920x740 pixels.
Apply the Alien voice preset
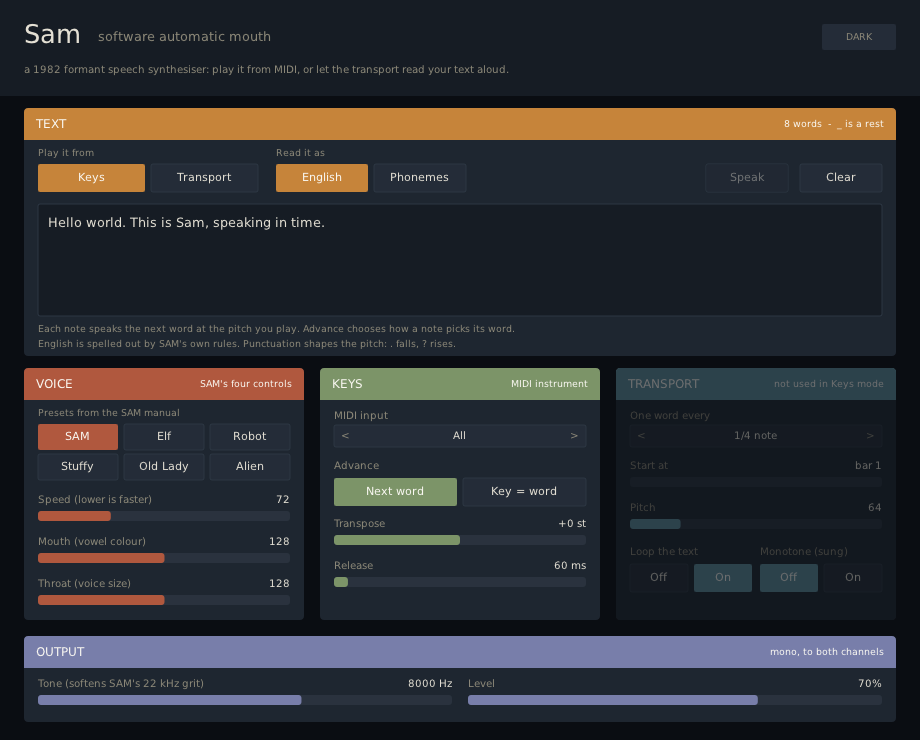(250, 466)
